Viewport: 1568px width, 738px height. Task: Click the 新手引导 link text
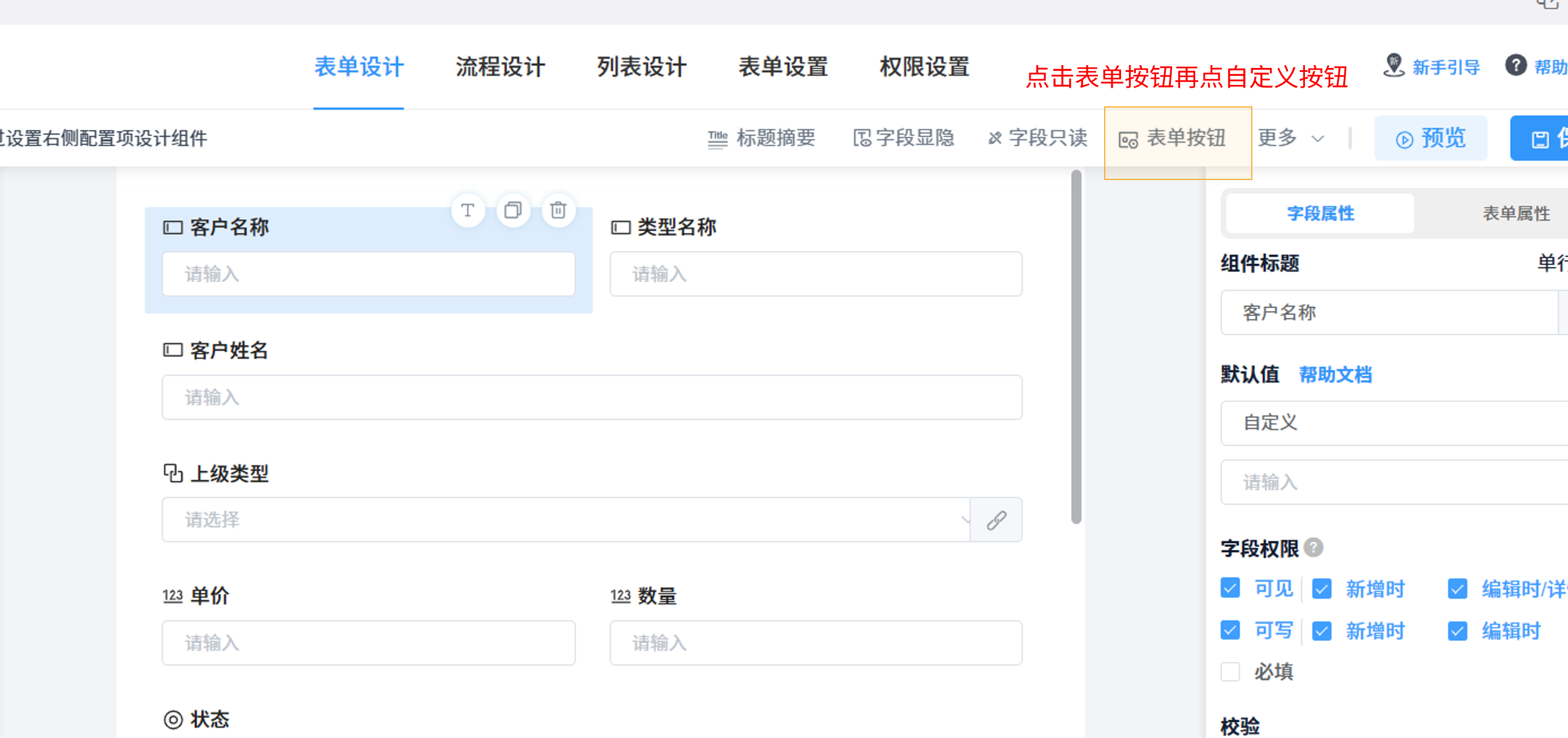coord(1446,67)
